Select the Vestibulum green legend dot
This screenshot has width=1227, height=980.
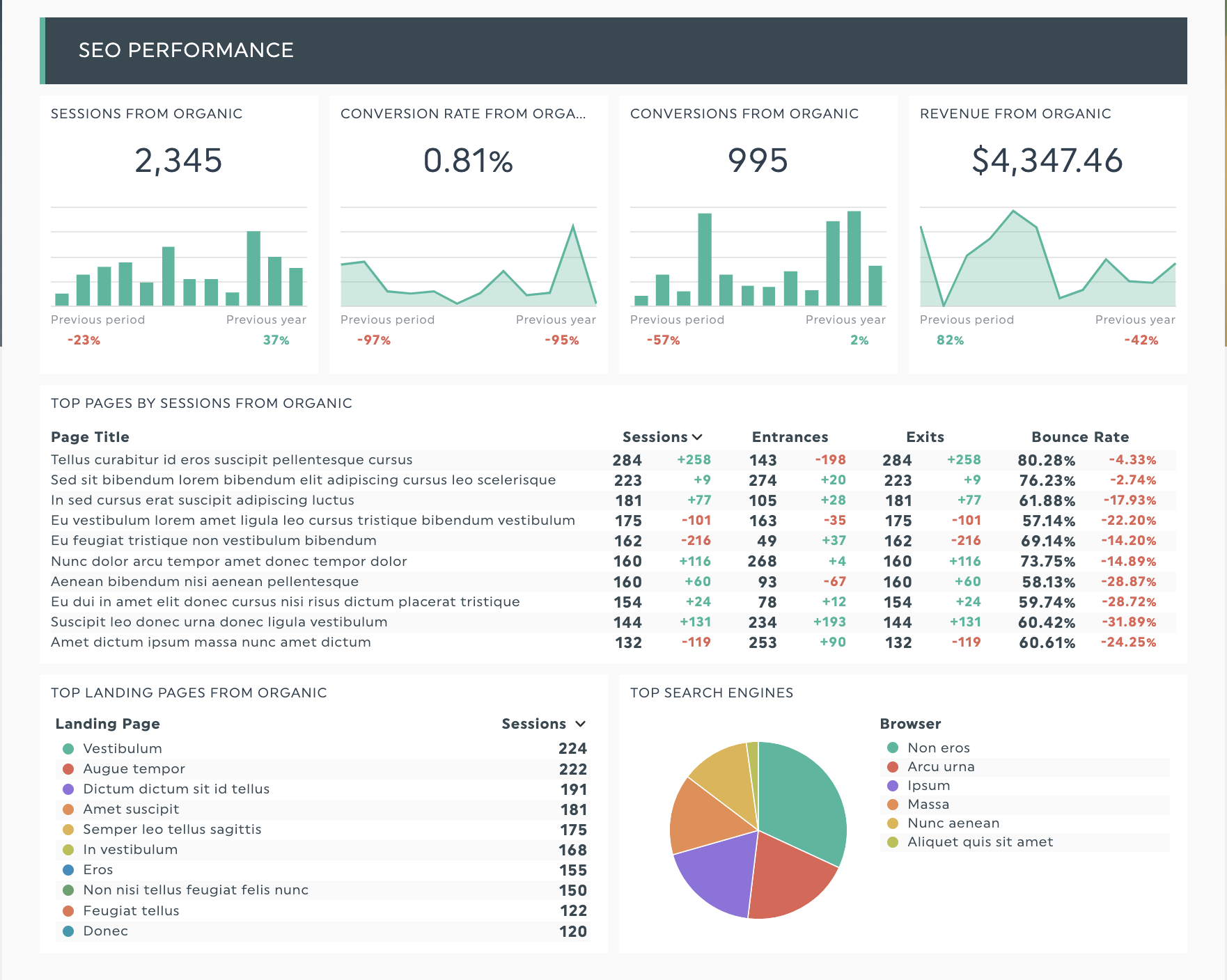click(x=68, y=749)
